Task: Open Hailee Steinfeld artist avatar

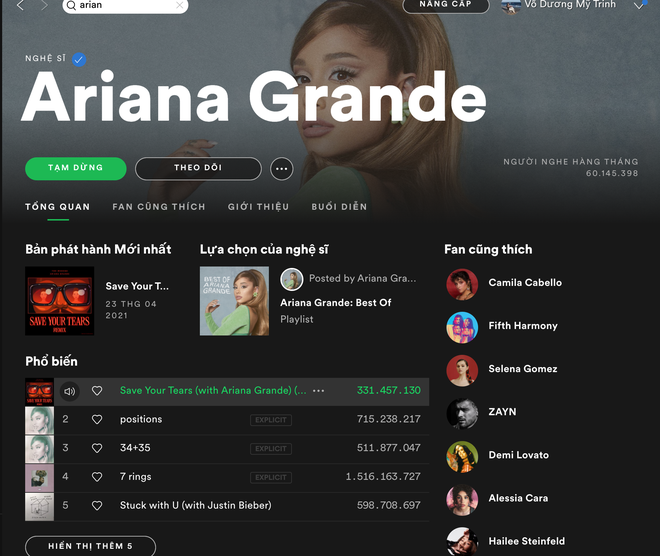Action: [x=462, y=542]
